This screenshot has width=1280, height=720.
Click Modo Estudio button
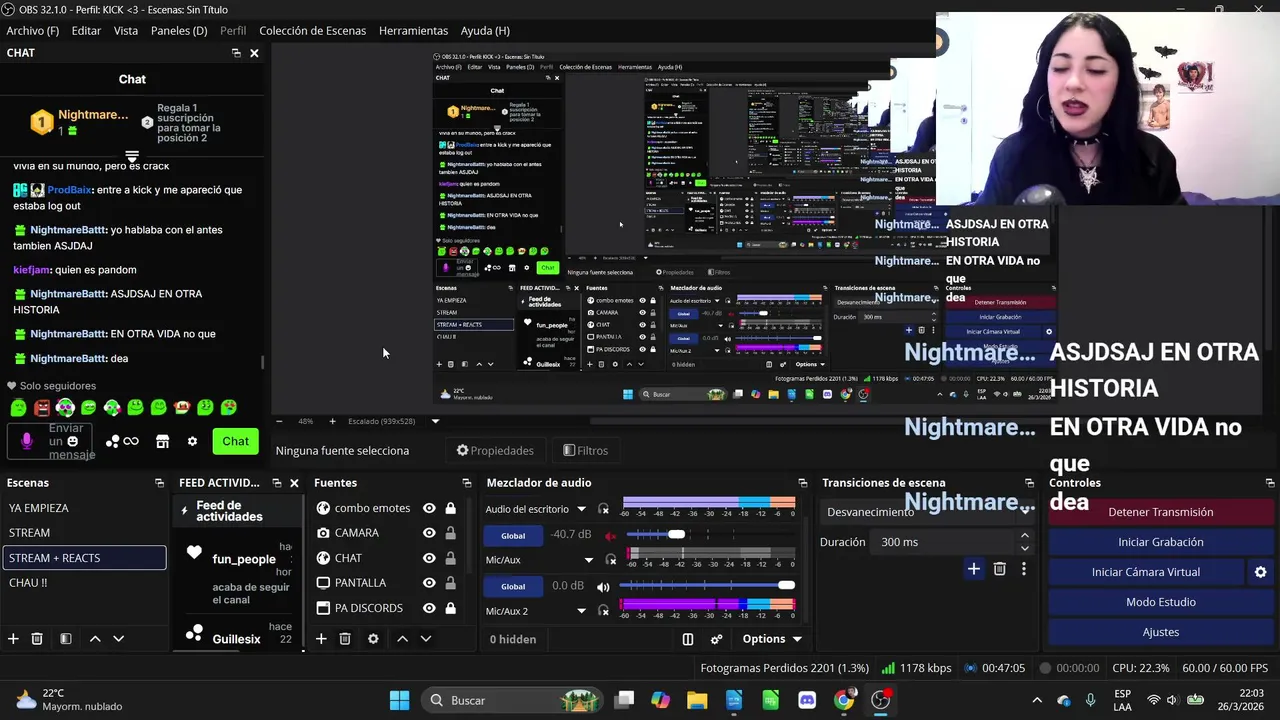[1160, 602]
